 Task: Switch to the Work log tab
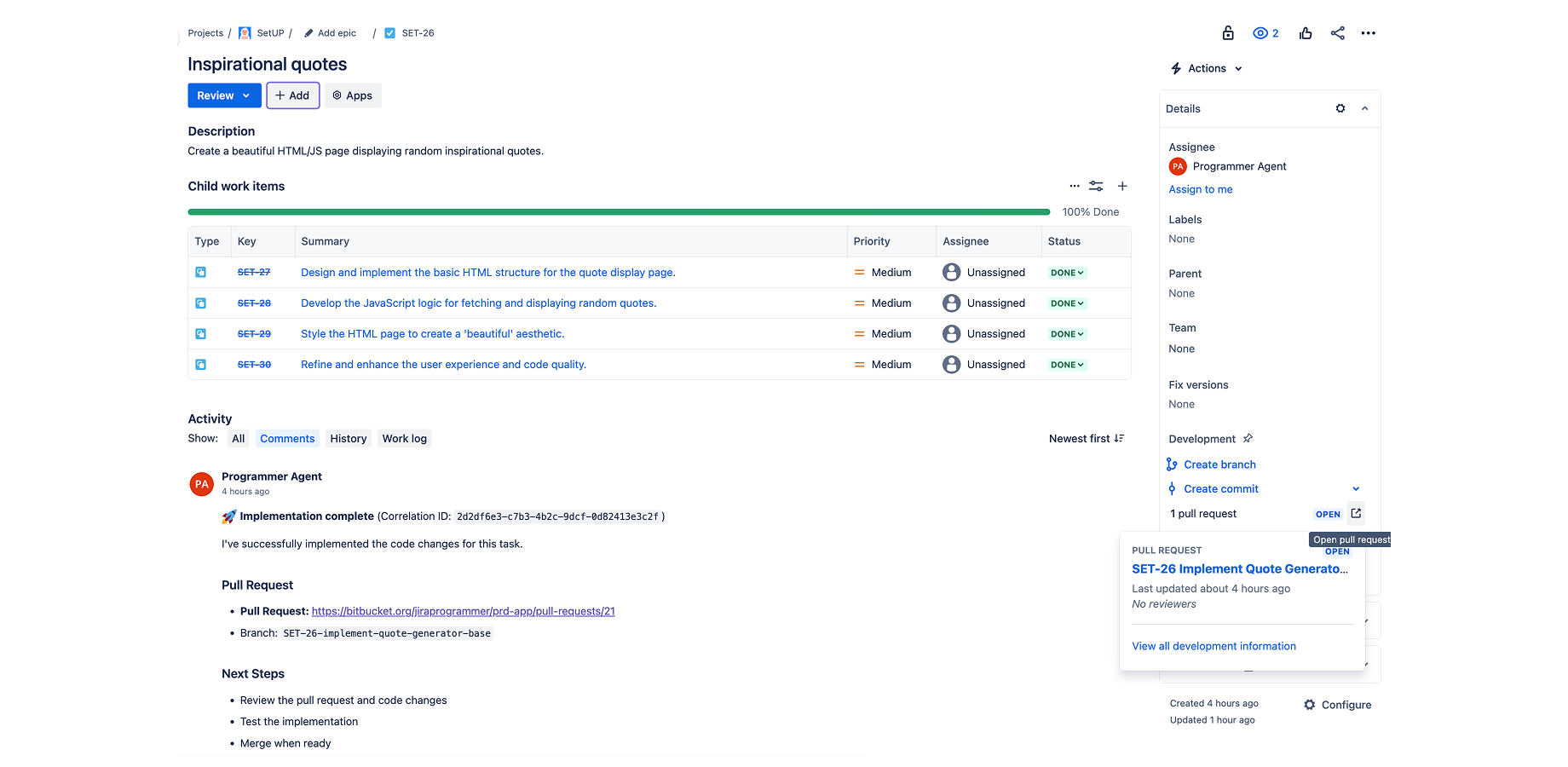pos(404,438)
